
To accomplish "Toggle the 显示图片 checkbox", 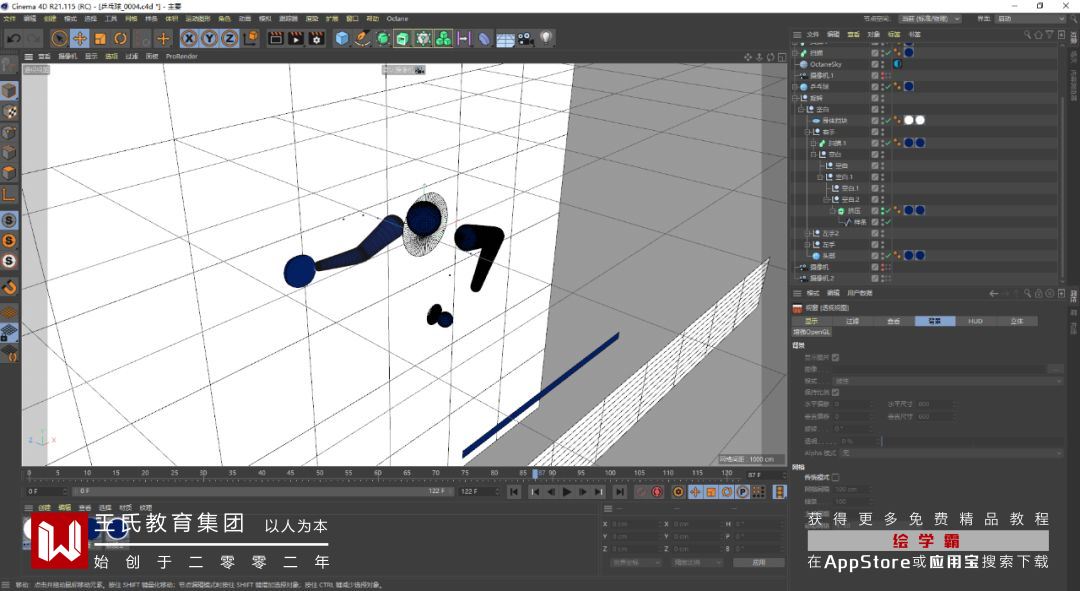I will (835, 357).
